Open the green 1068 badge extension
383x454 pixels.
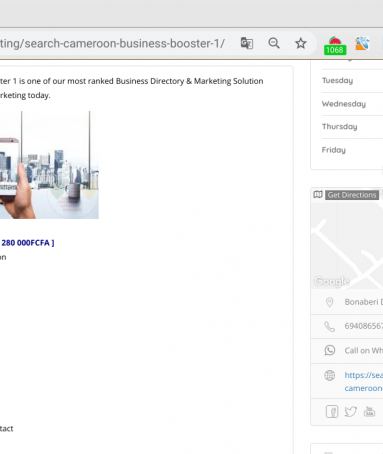pyautogui.click(x=335, y=46)
